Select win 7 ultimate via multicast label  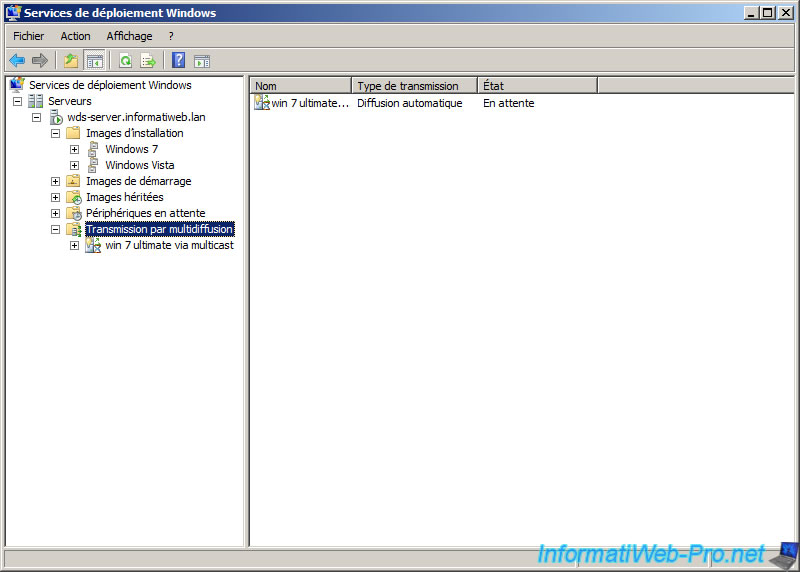coord(169,245)
